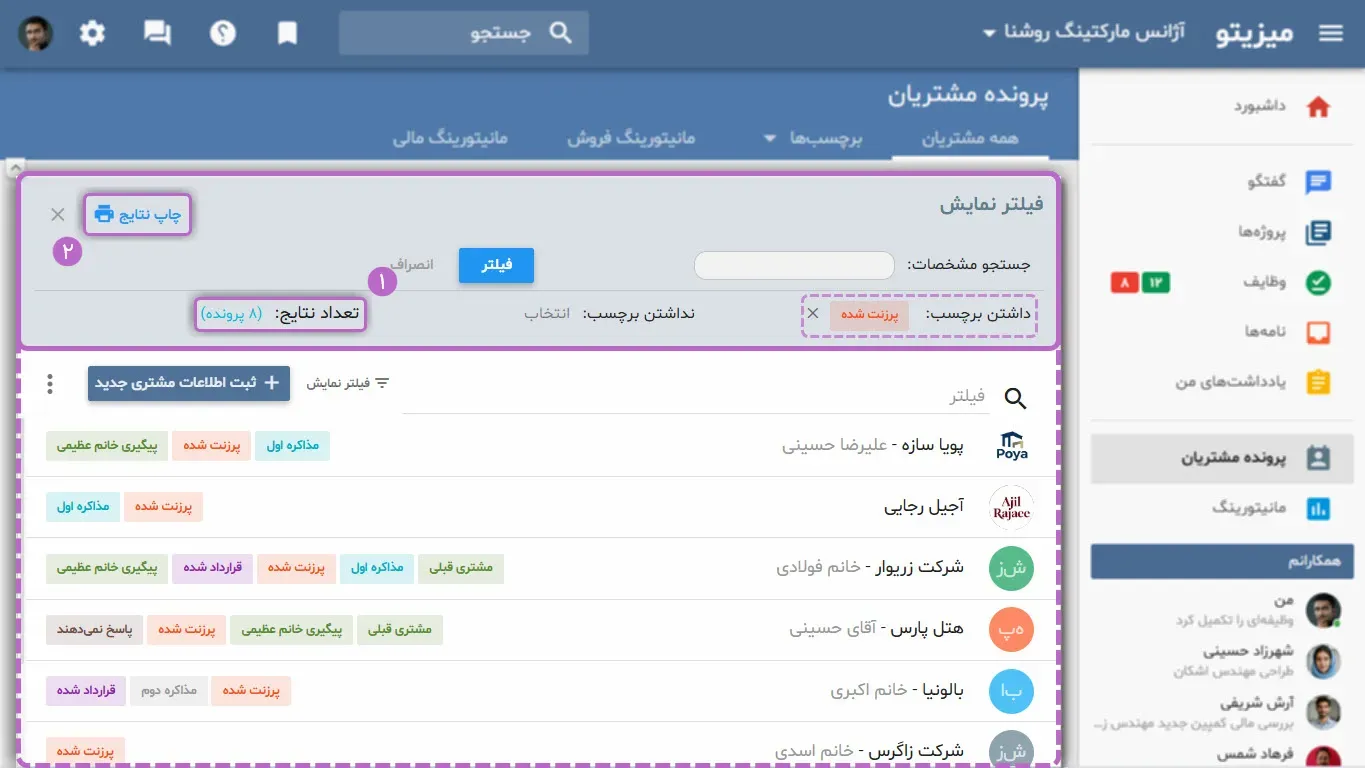Click the پیگیری خانم عظیمی tag on هتل پارس
Screen dimensions: 1365x768
pos(291,629)
